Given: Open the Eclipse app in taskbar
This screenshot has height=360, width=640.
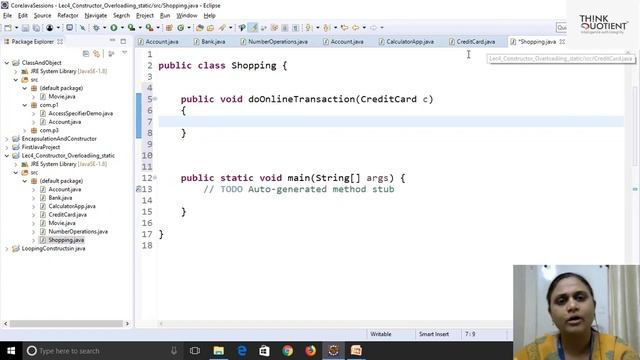Looking at the screenshot, I should (x=333, y=351).
